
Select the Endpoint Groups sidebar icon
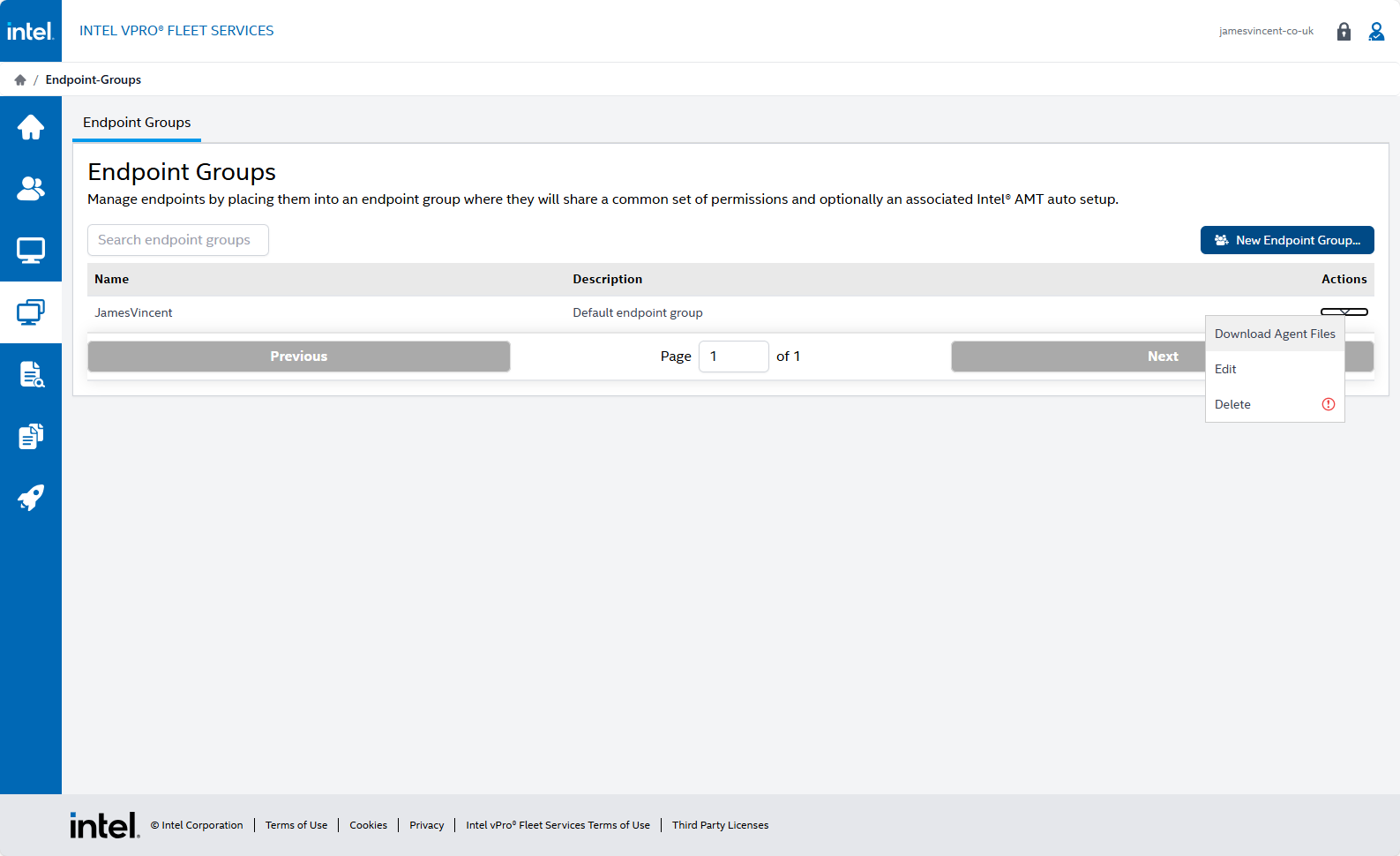[x=31, y=312]
